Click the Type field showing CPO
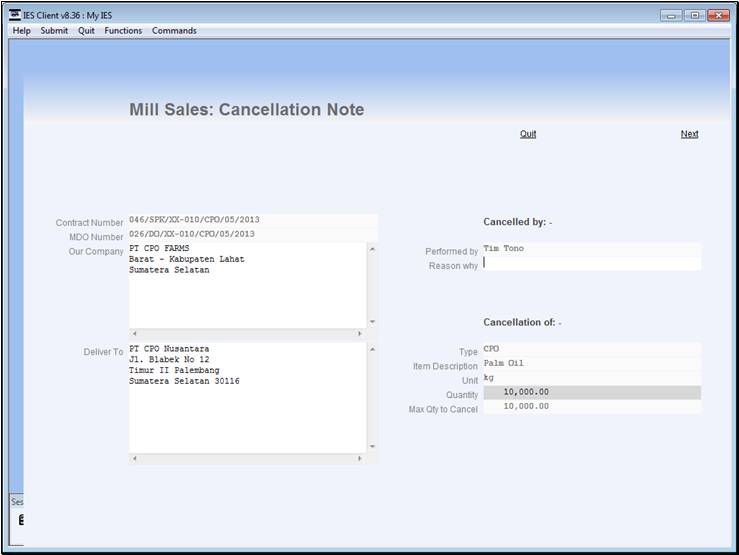 coord(592,349)
